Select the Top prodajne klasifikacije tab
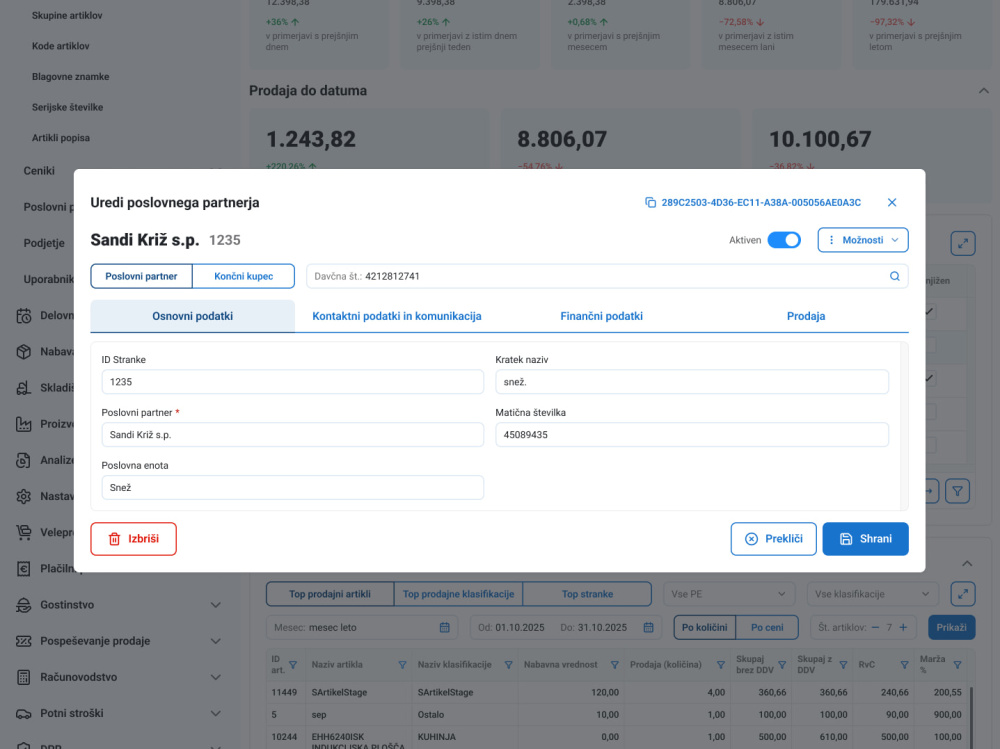 pos(459,594)
